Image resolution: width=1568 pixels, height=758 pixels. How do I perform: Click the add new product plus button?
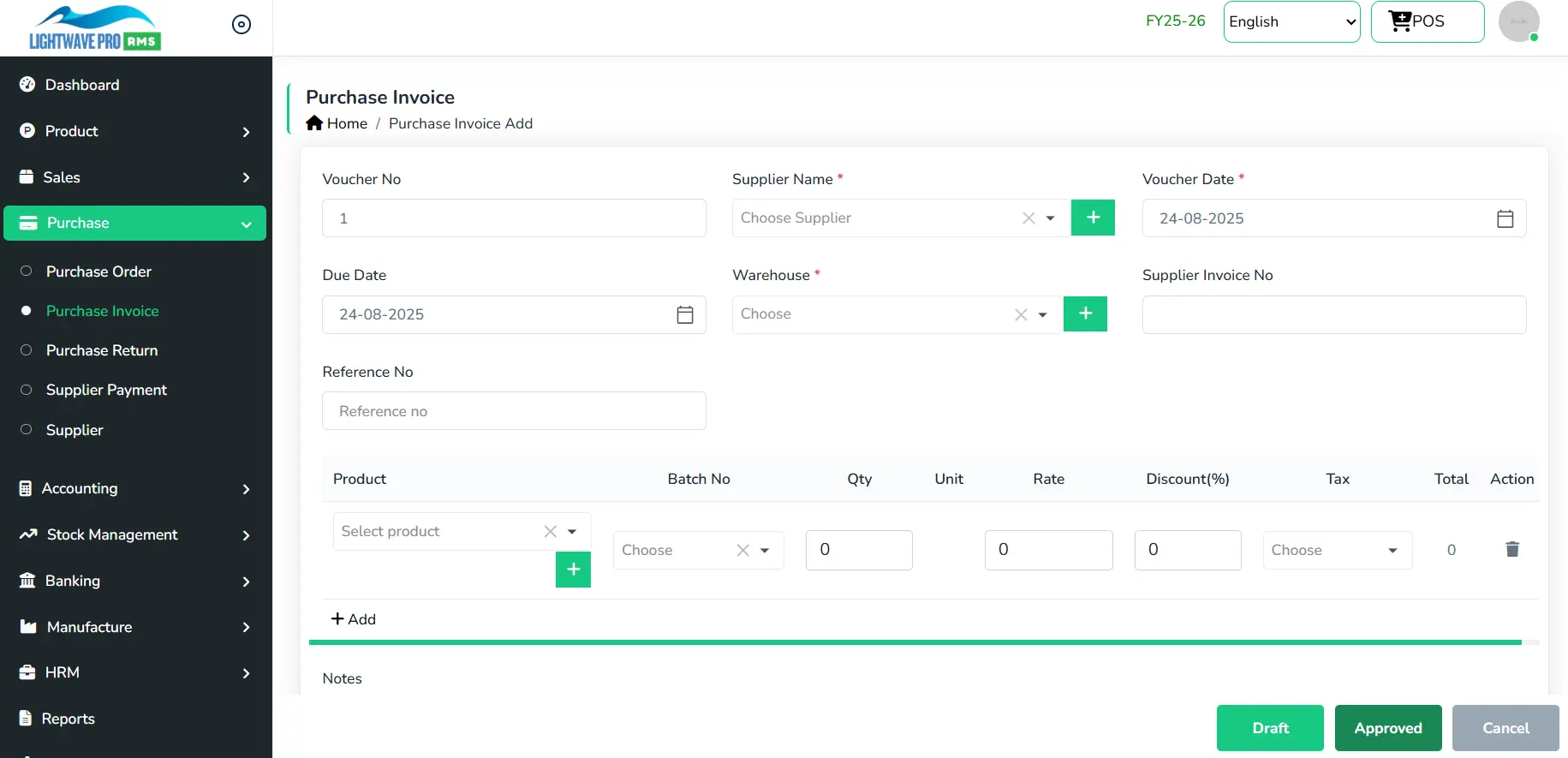[573, 570]
